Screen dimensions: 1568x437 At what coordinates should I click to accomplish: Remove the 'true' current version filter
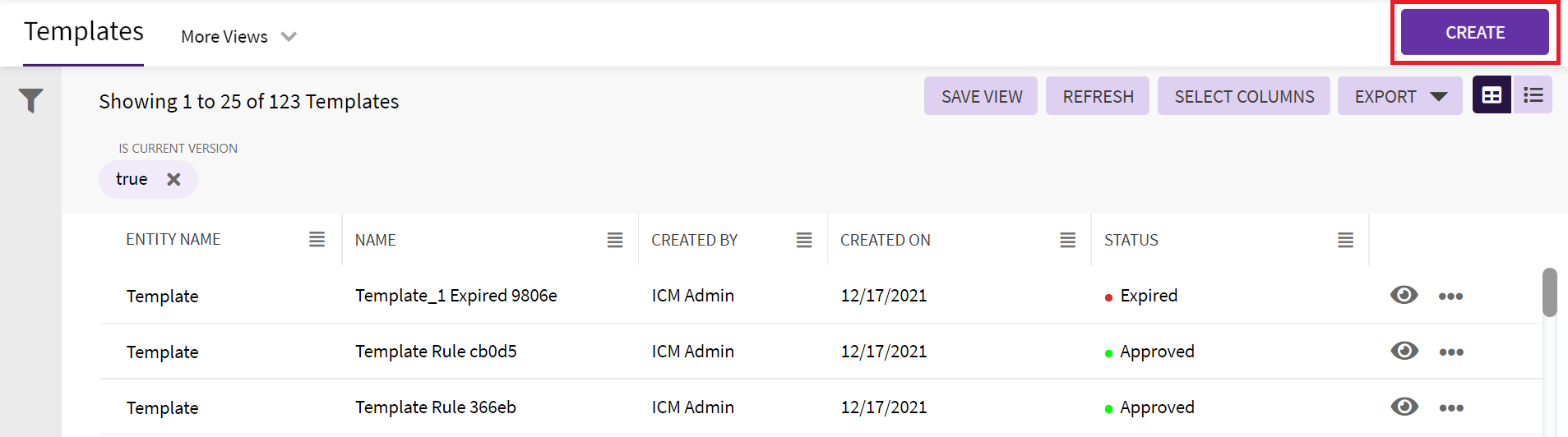(x=173, y=179)
